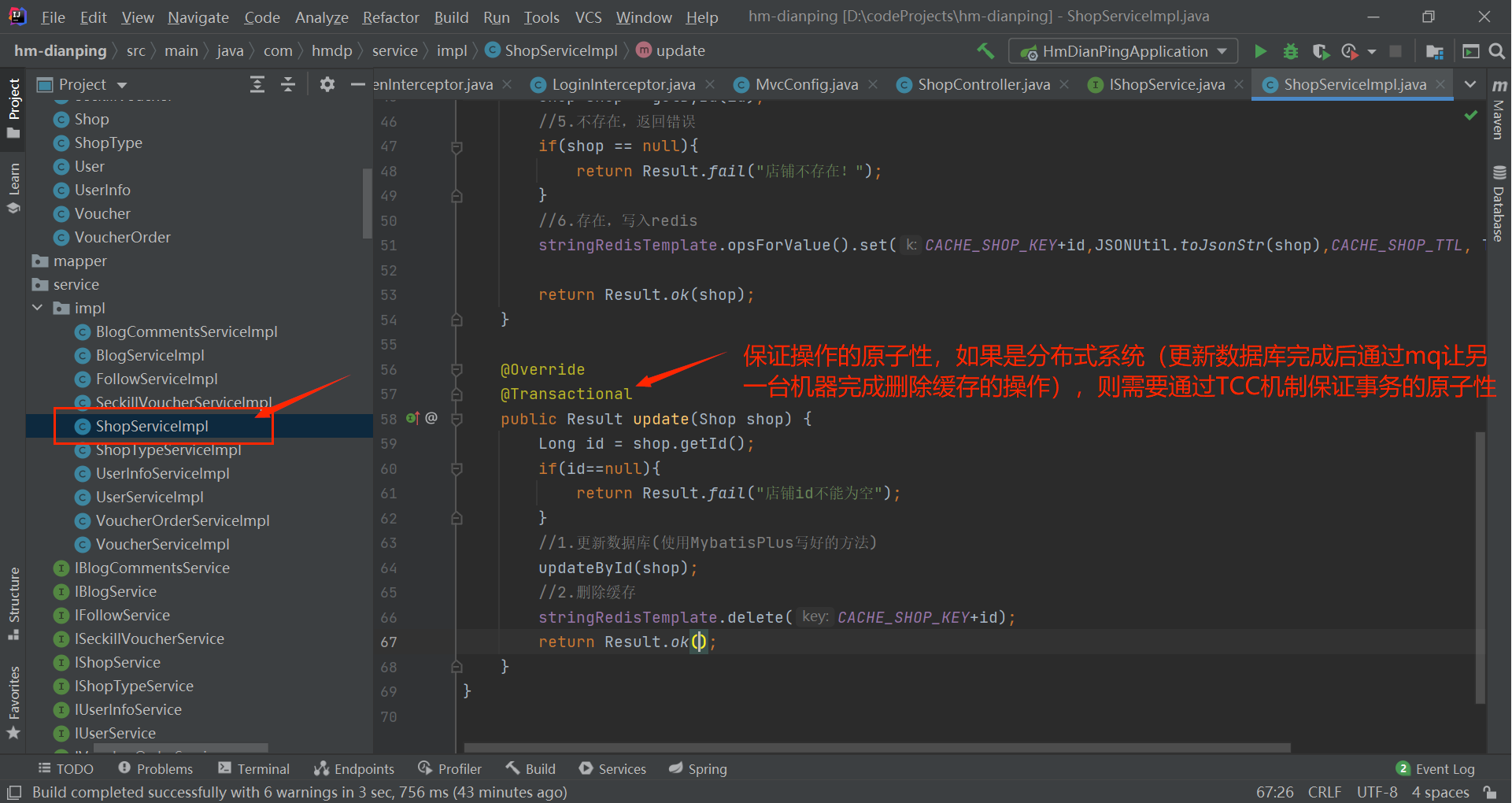Collapse the impl folder in project tree
The image size is (1512, 803).
tap(37, 308)
